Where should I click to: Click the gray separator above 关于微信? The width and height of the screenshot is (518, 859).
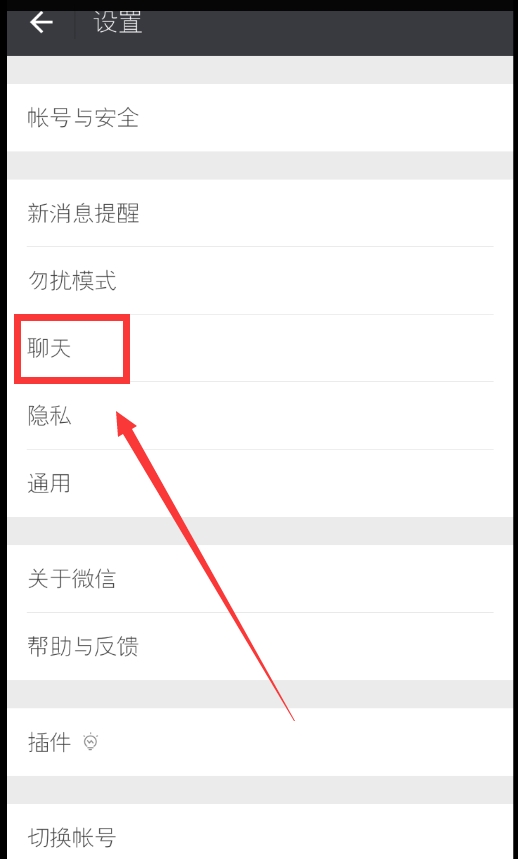[x=260, y=531]
